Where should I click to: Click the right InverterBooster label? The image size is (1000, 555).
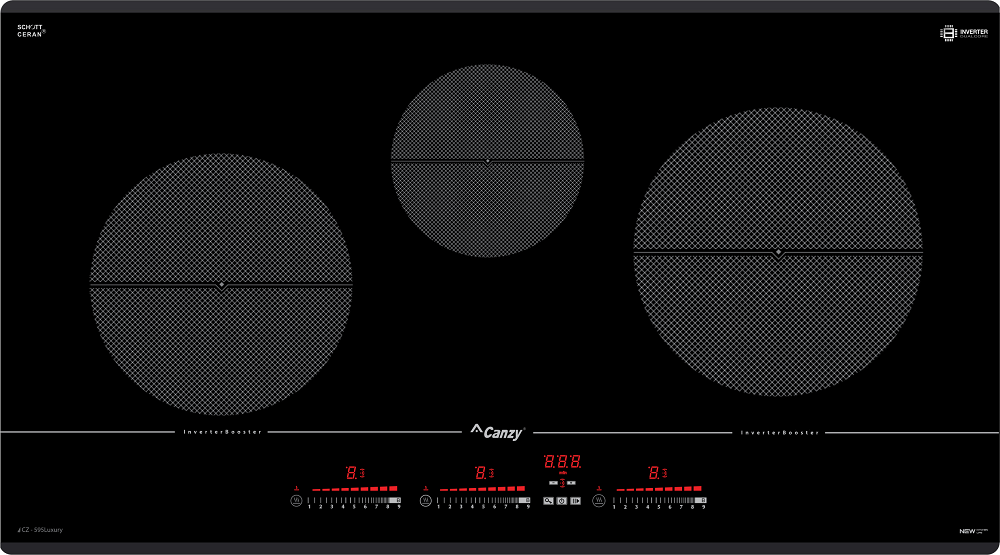point(779,433)
